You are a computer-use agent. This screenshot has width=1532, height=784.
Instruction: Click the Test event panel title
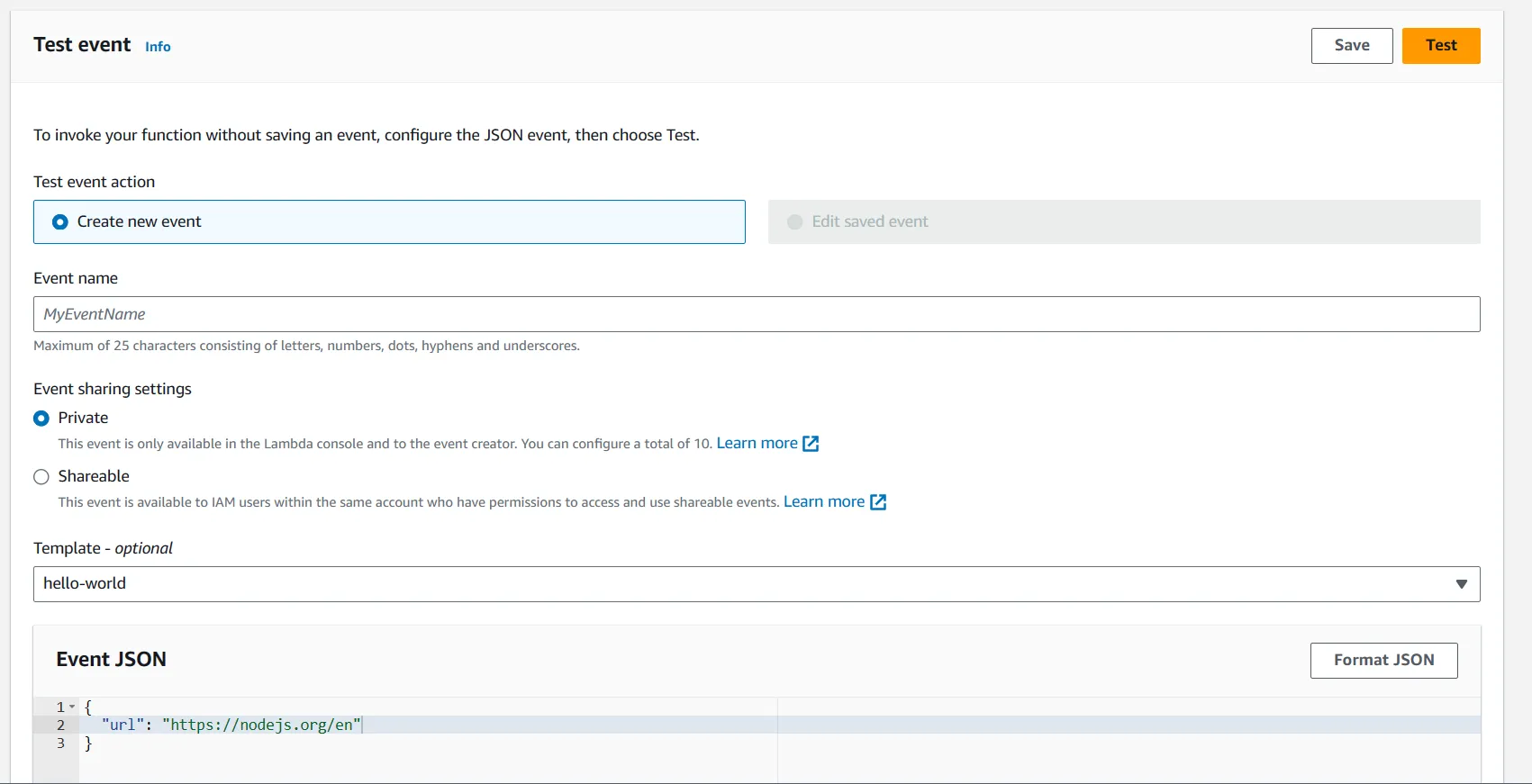coord(82,45)
